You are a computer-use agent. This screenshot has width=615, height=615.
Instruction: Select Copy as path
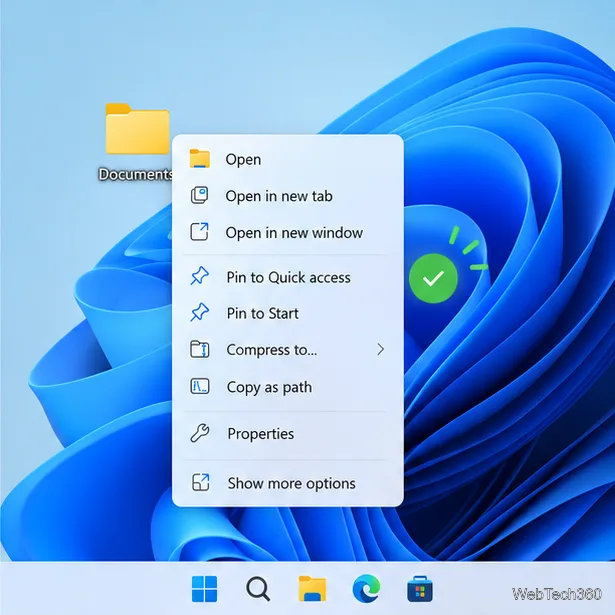tap(287, 387)
